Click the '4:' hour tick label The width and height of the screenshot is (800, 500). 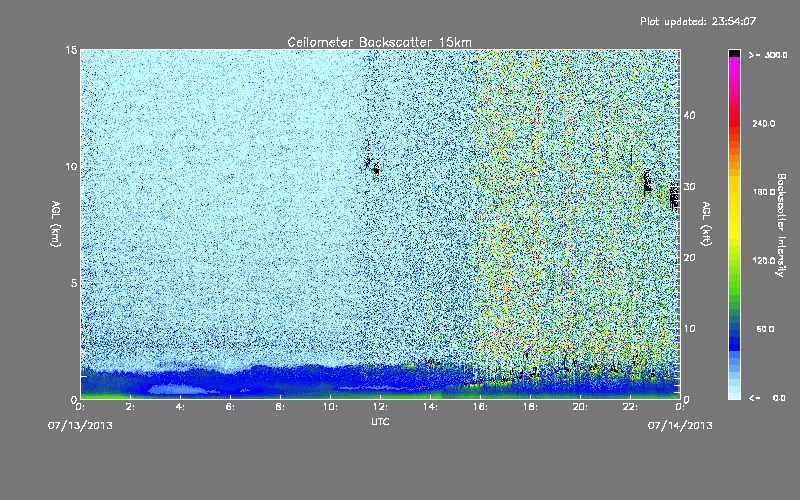click(180, 407)
